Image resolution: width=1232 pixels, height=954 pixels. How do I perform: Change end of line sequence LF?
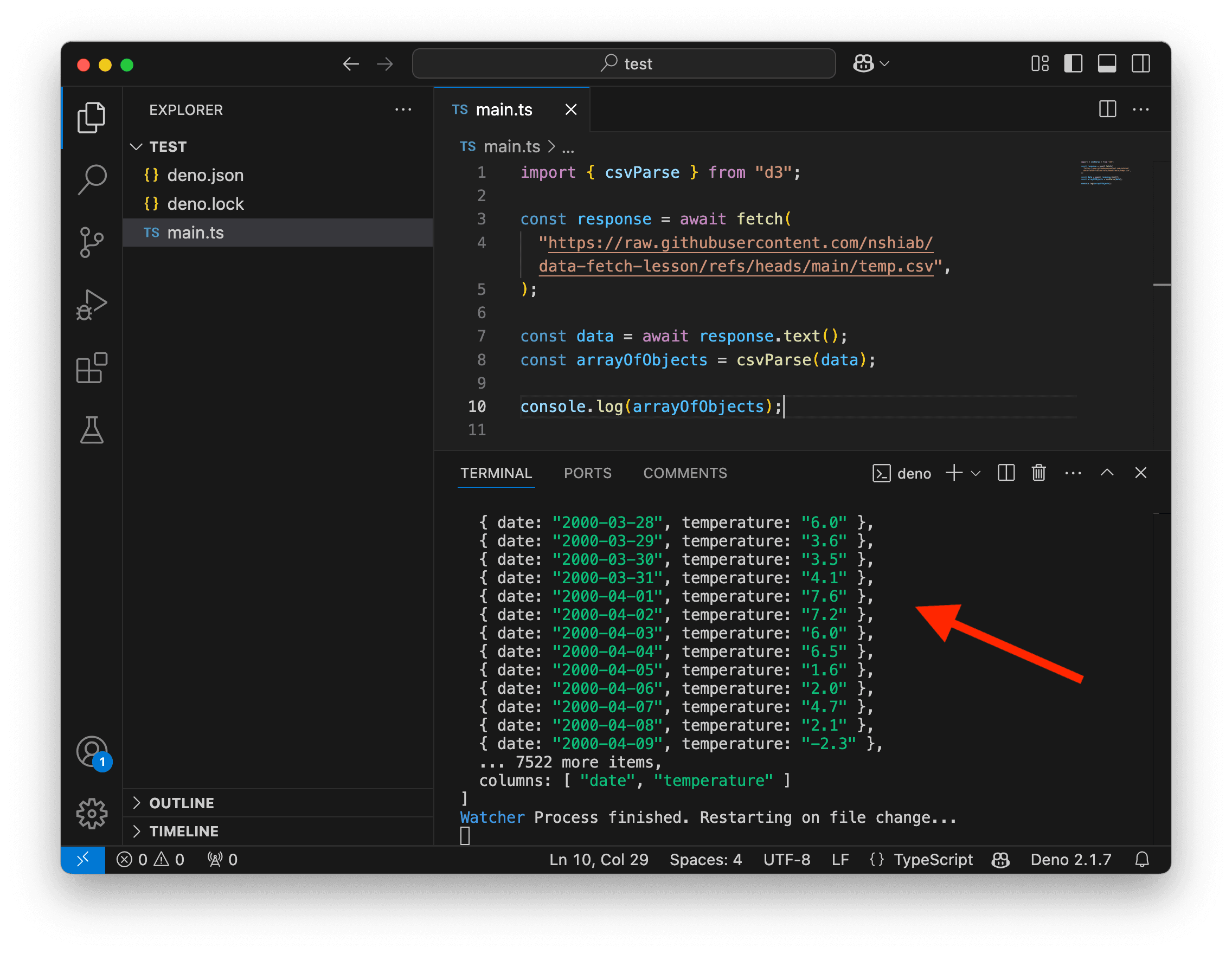tap(840, 859)
